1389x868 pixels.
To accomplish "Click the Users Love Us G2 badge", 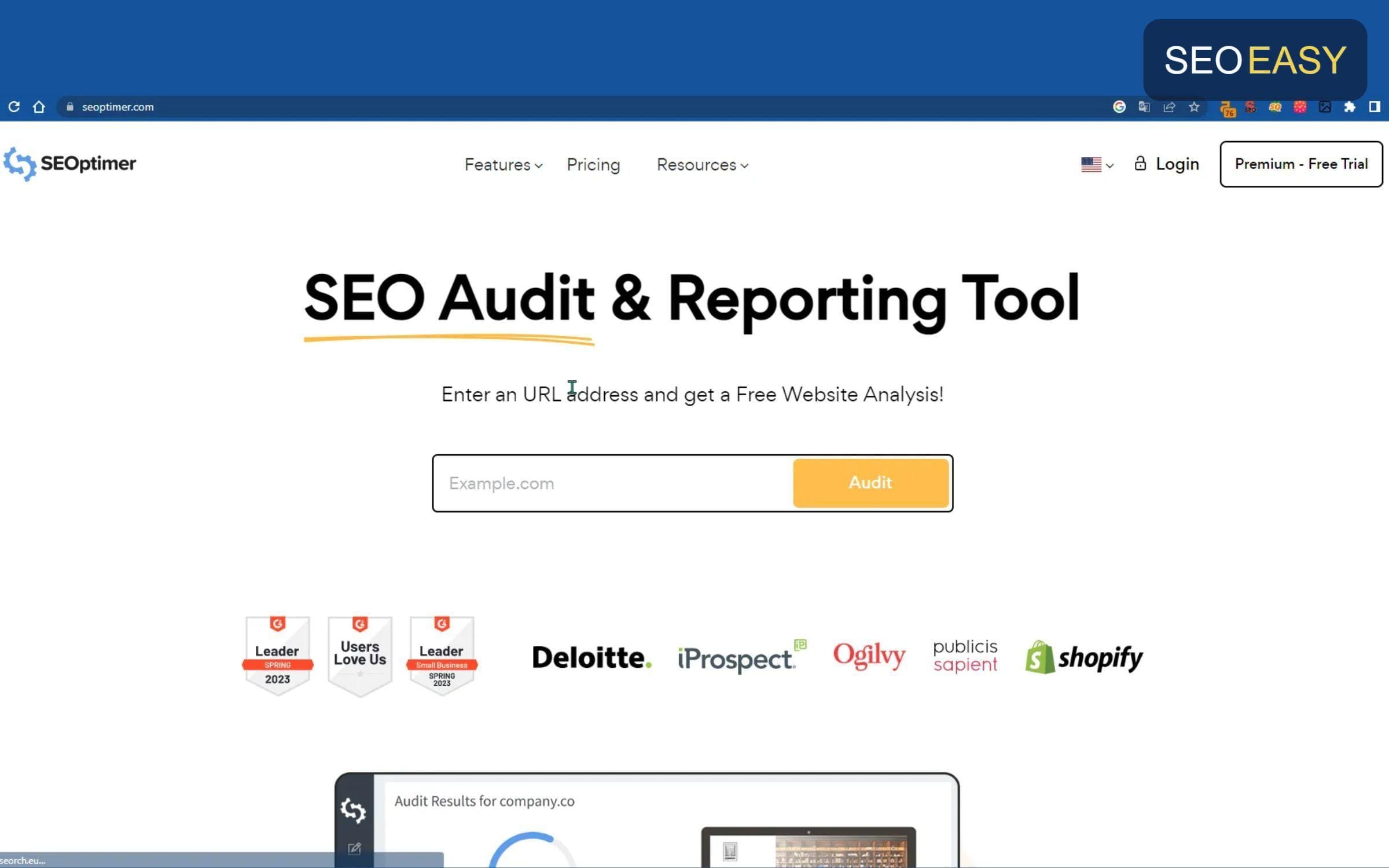I will coord(360,656).
